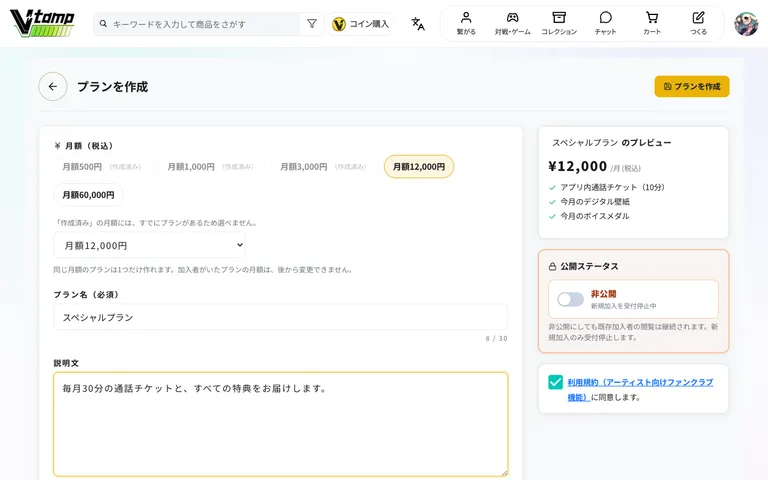This screenshot has width=768, height=480.
Task: Click the コレクション menu label
Action: [x=559, y=32]
